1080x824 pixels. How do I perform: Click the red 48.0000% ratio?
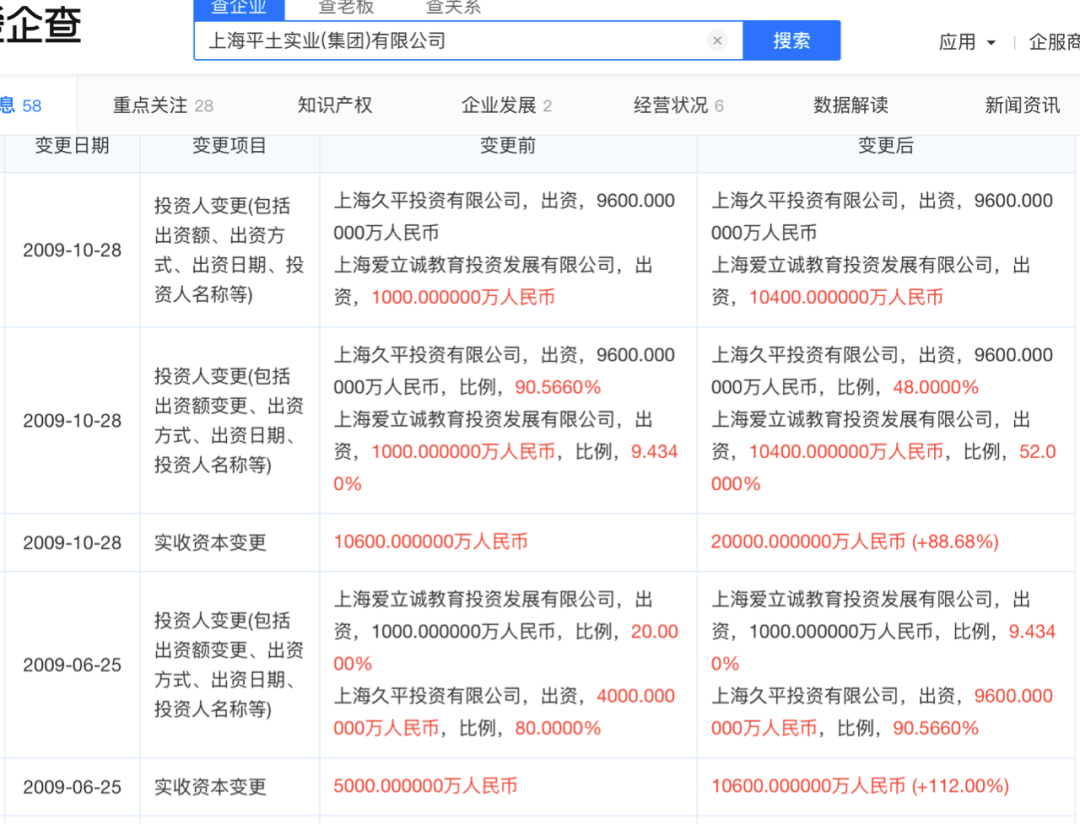point(935,387)
